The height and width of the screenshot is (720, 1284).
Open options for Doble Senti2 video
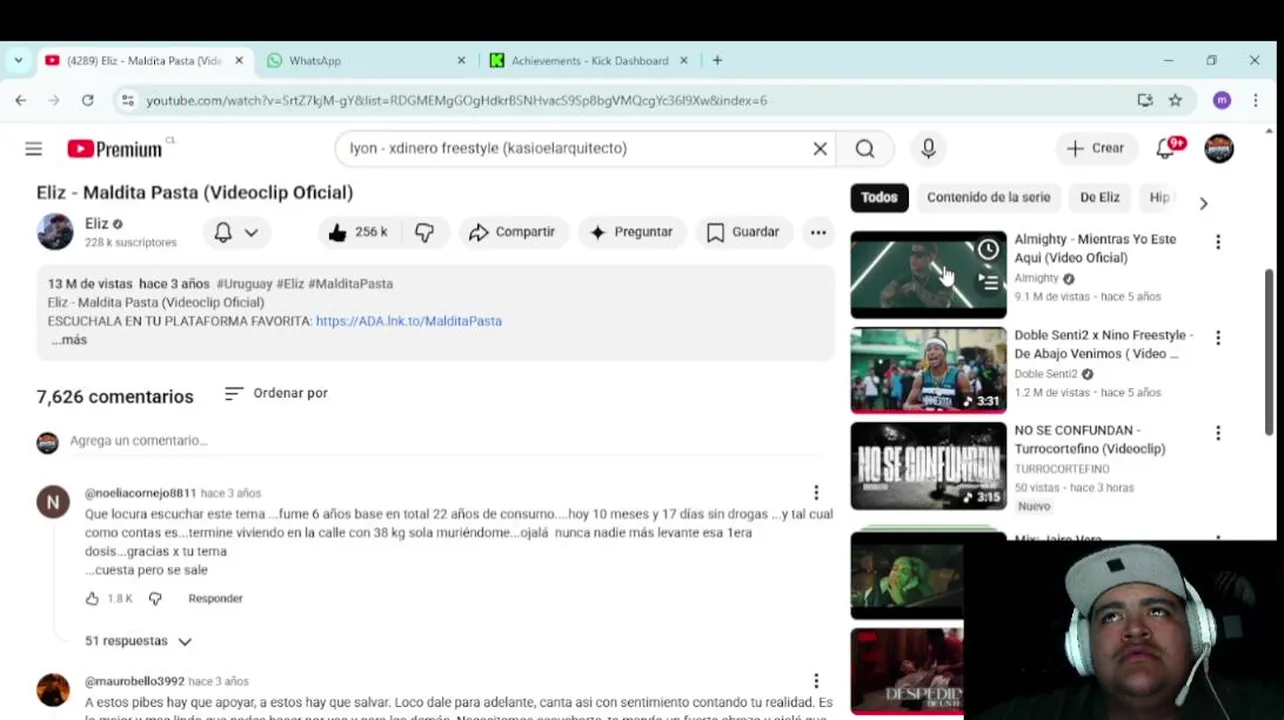(x=1217, y=338)
